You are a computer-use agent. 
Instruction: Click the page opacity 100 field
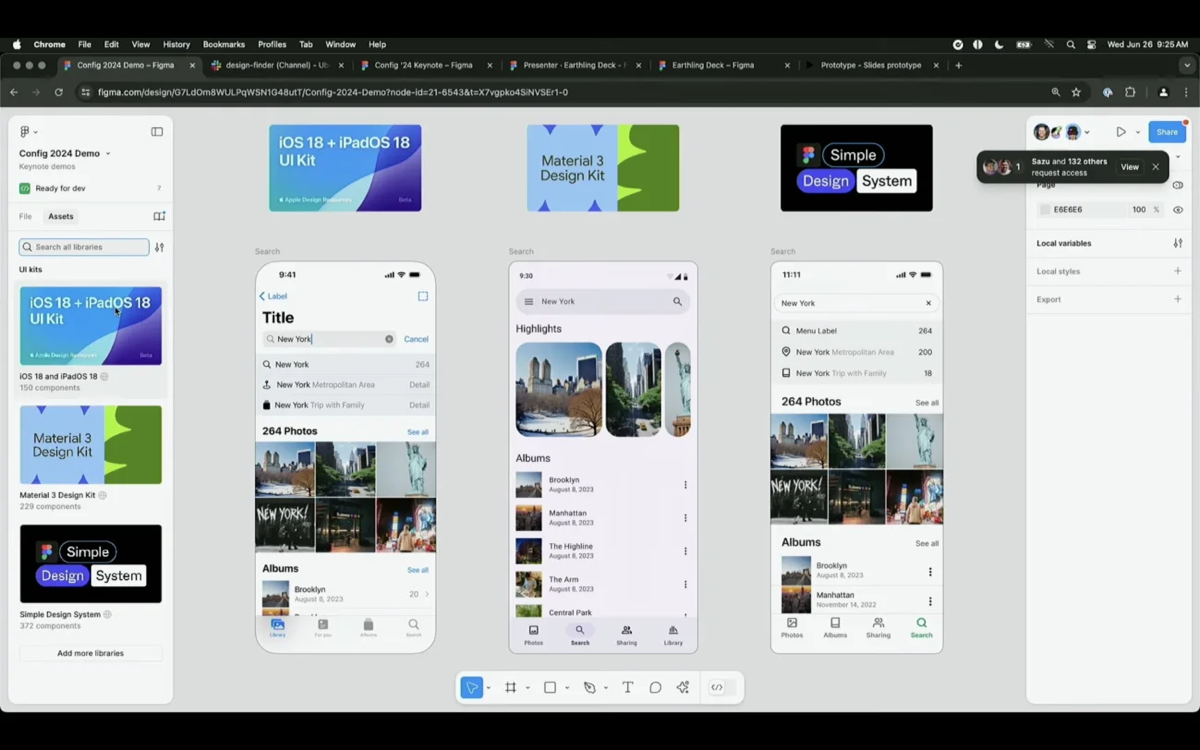(1138, 210)
